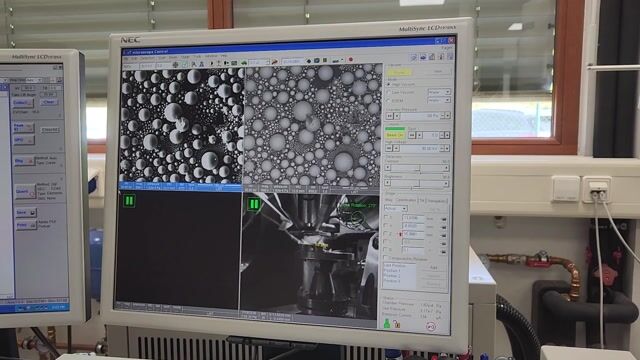Select "Last Position" in the position list
640x360 pixels.
click(395, 266)
